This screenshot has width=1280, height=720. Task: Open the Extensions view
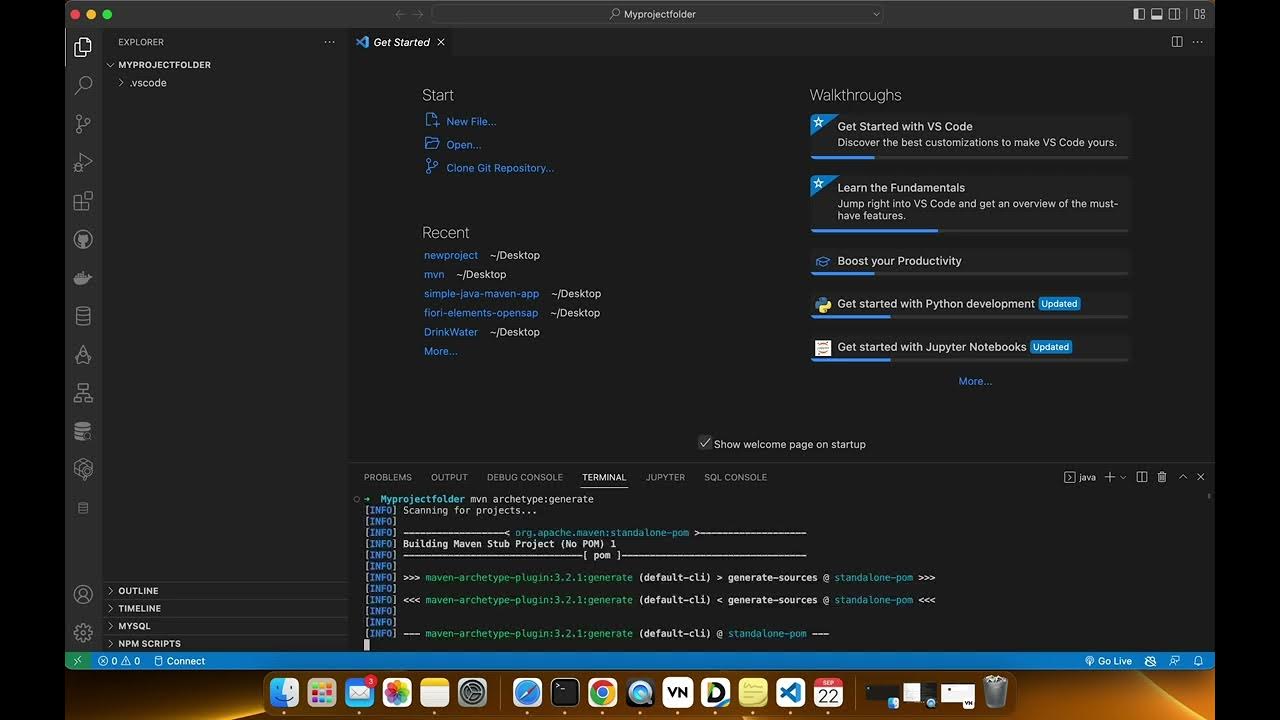83,201
